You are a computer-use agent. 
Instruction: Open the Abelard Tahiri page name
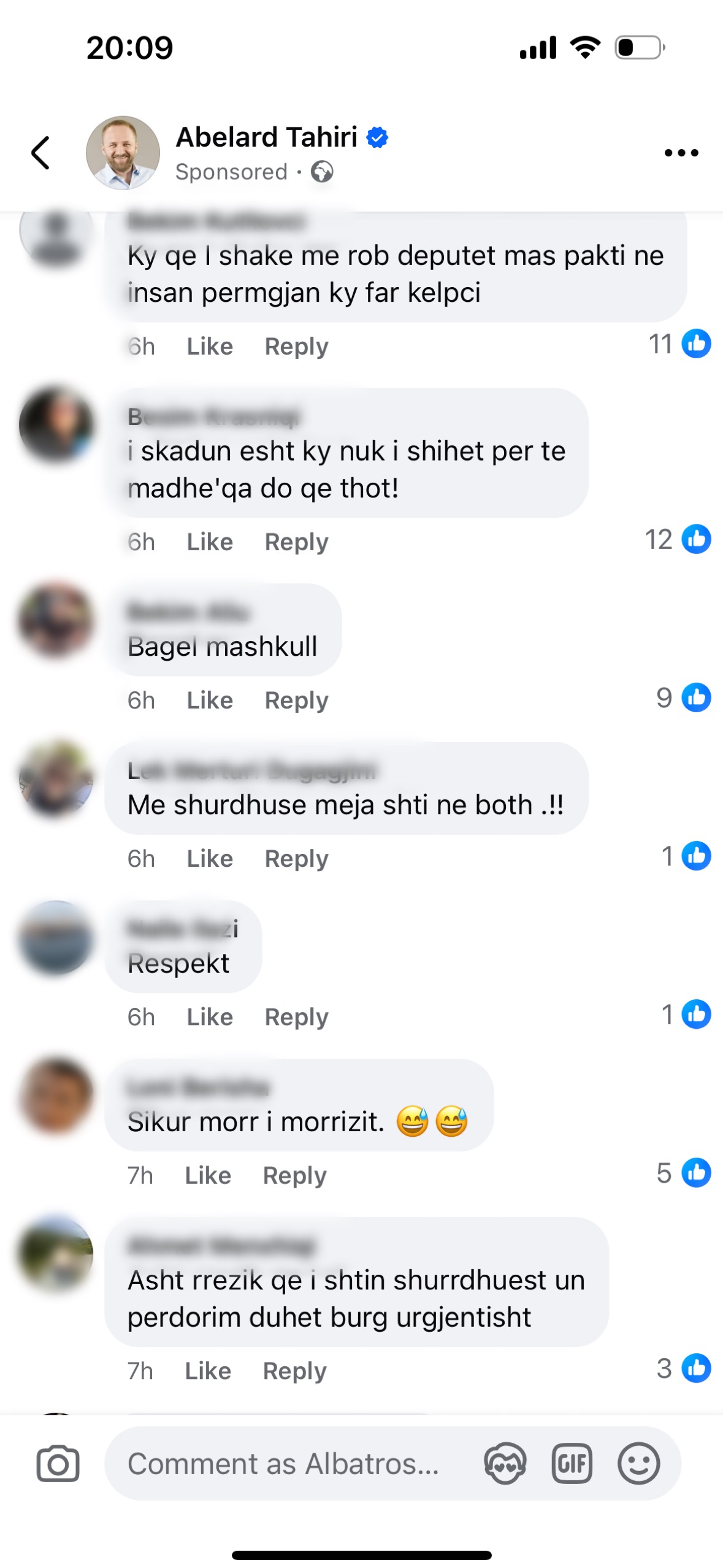pos(267,137)
